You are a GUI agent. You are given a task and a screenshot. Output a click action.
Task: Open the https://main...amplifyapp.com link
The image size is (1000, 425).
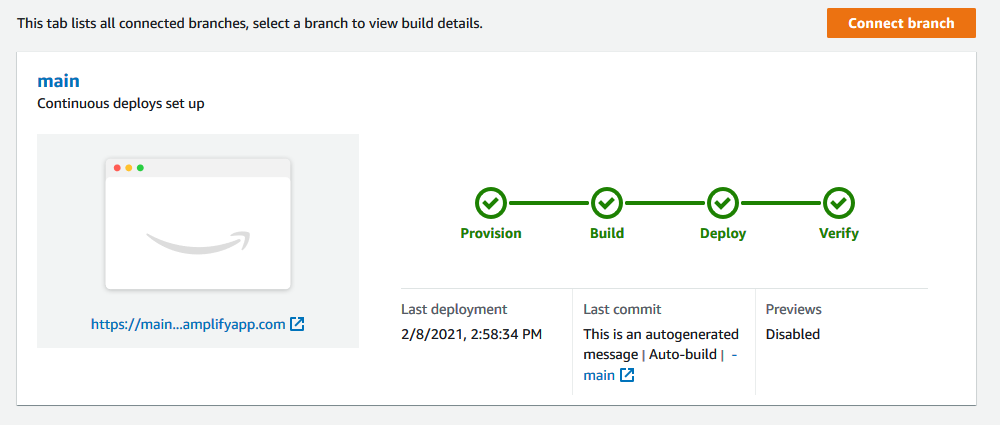(x=188, y=324)
